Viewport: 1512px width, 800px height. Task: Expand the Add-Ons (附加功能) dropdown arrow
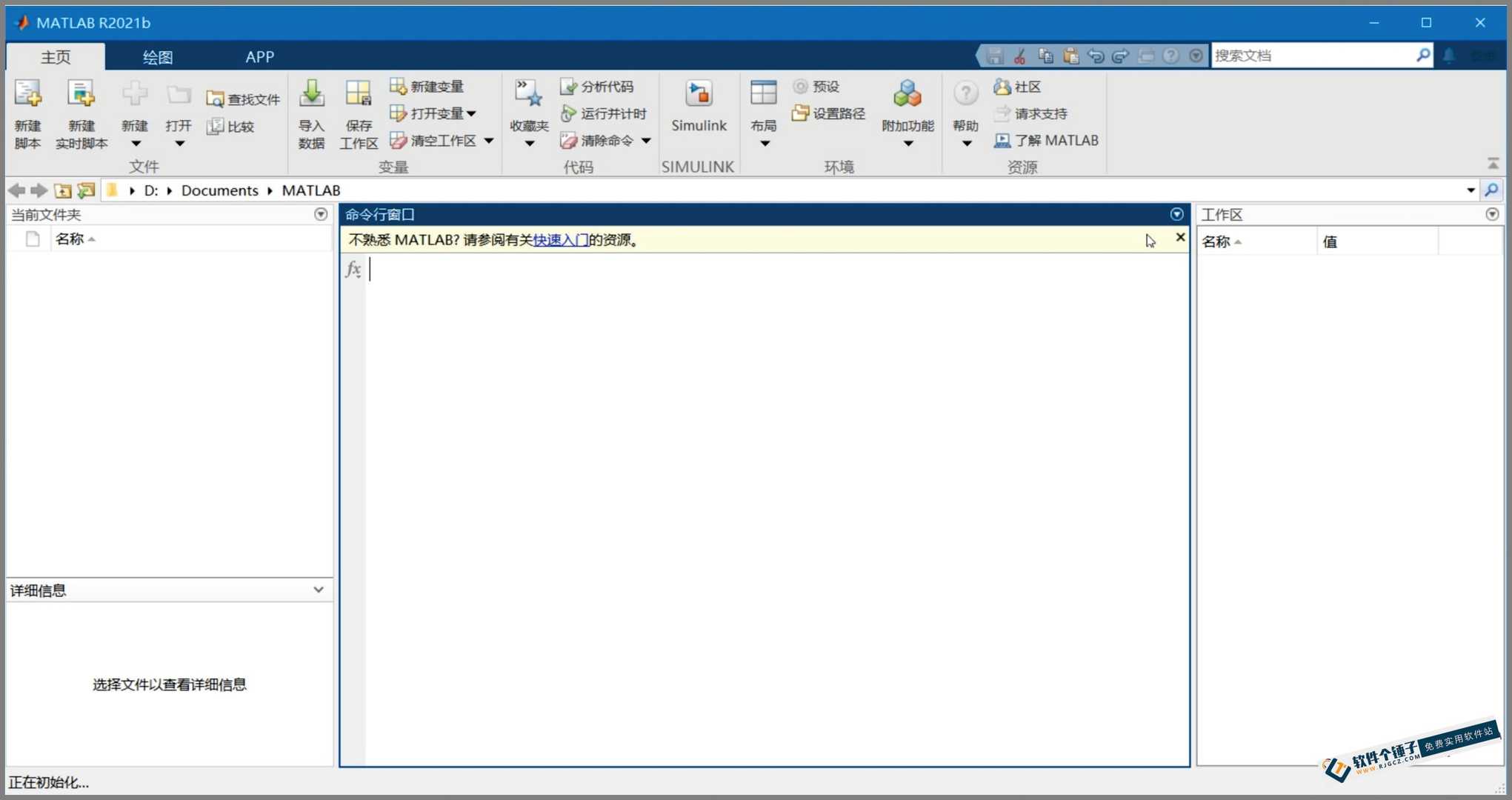[908, 144]
